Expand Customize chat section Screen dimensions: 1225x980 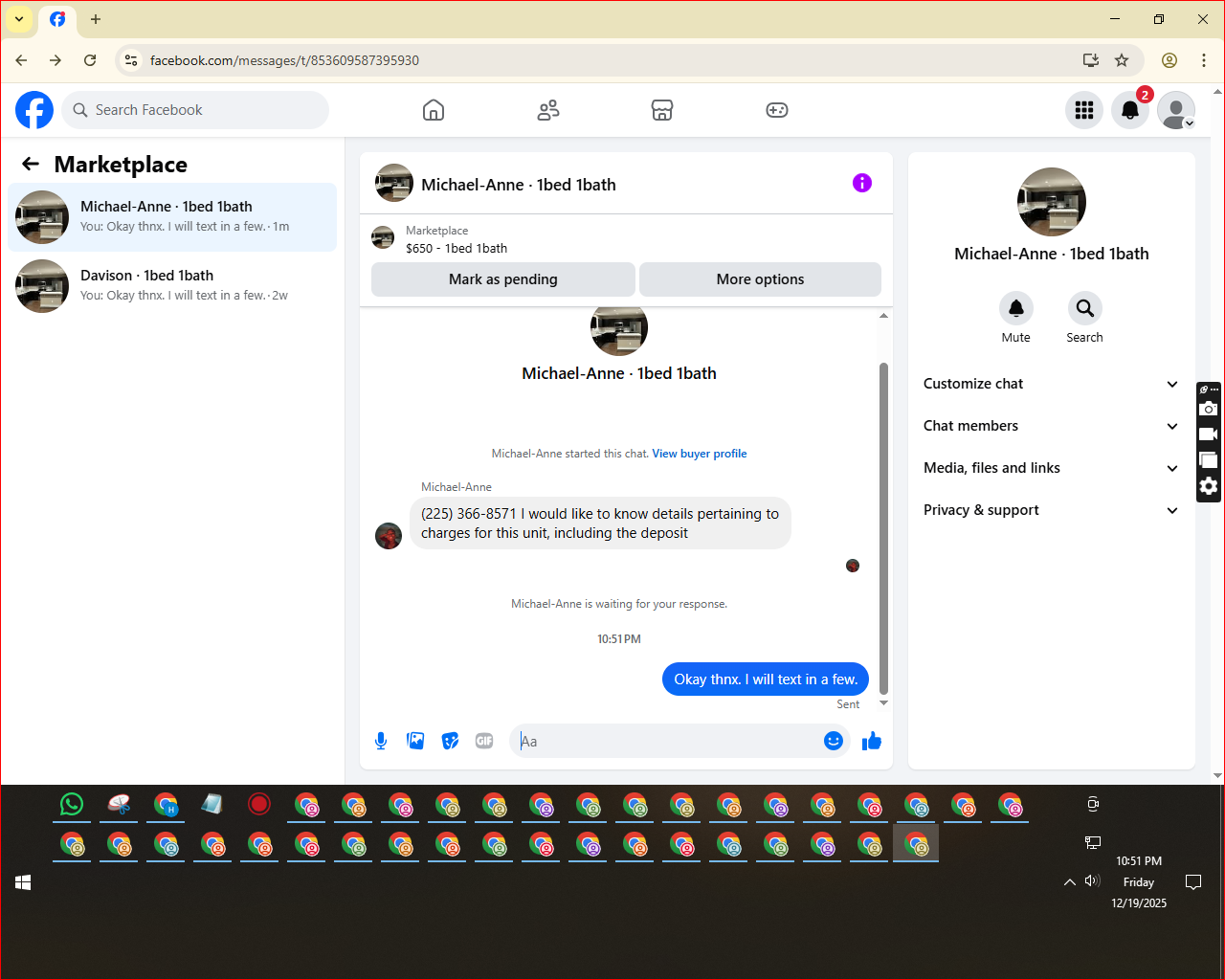[1051, 384]
